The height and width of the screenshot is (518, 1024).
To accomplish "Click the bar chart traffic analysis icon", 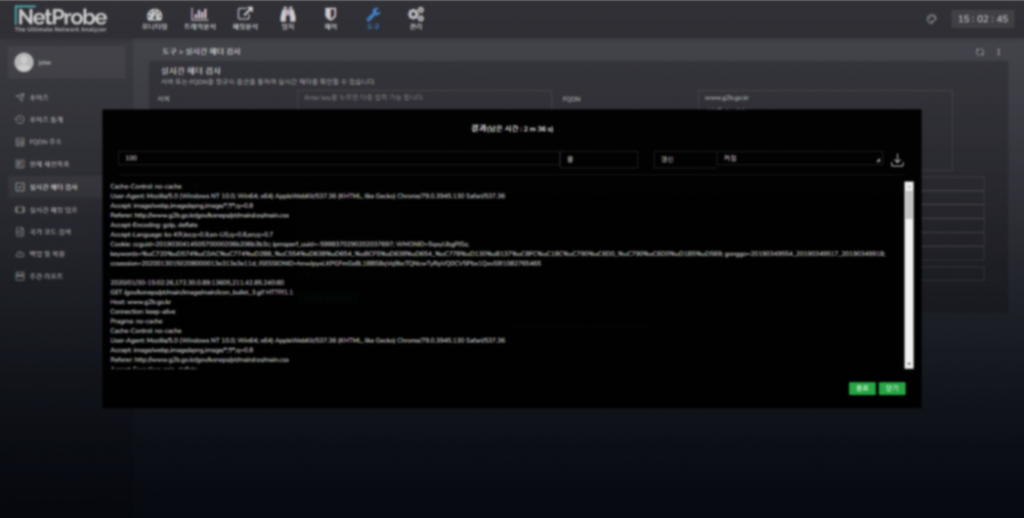I will (199, 18).
